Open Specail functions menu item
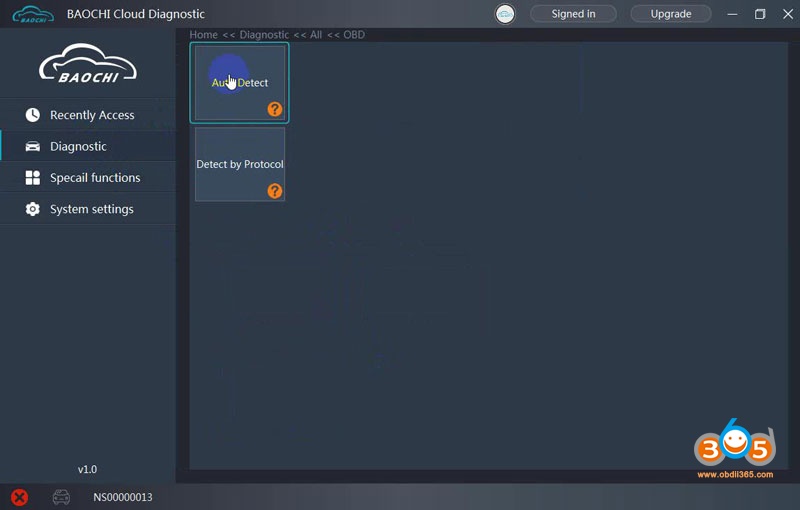This screenshot has height=510, width=800. tap(88, 177)
